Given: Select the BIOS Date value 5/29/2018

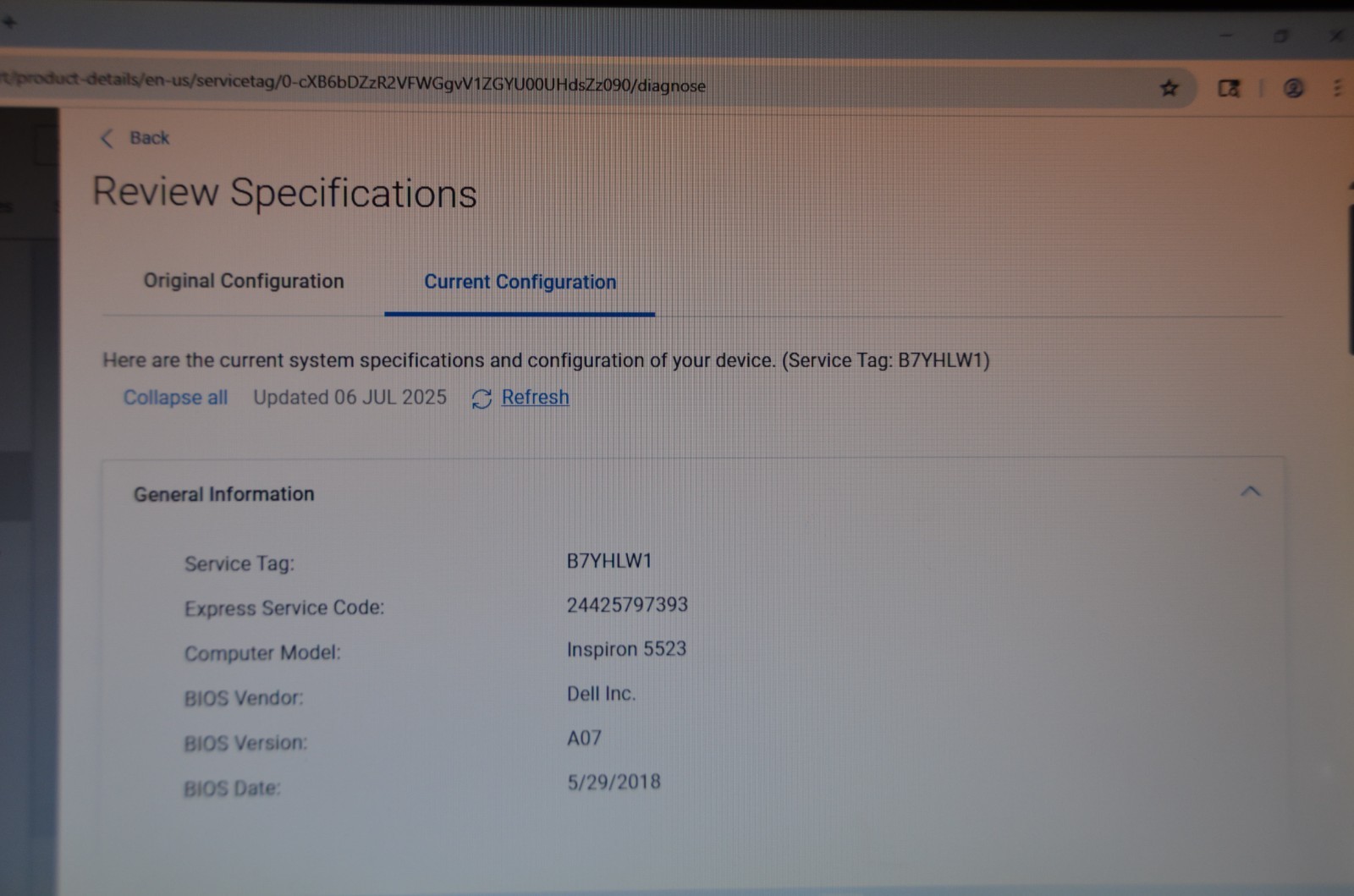Looking at the screenshot, I should click(x=614, y=782).
